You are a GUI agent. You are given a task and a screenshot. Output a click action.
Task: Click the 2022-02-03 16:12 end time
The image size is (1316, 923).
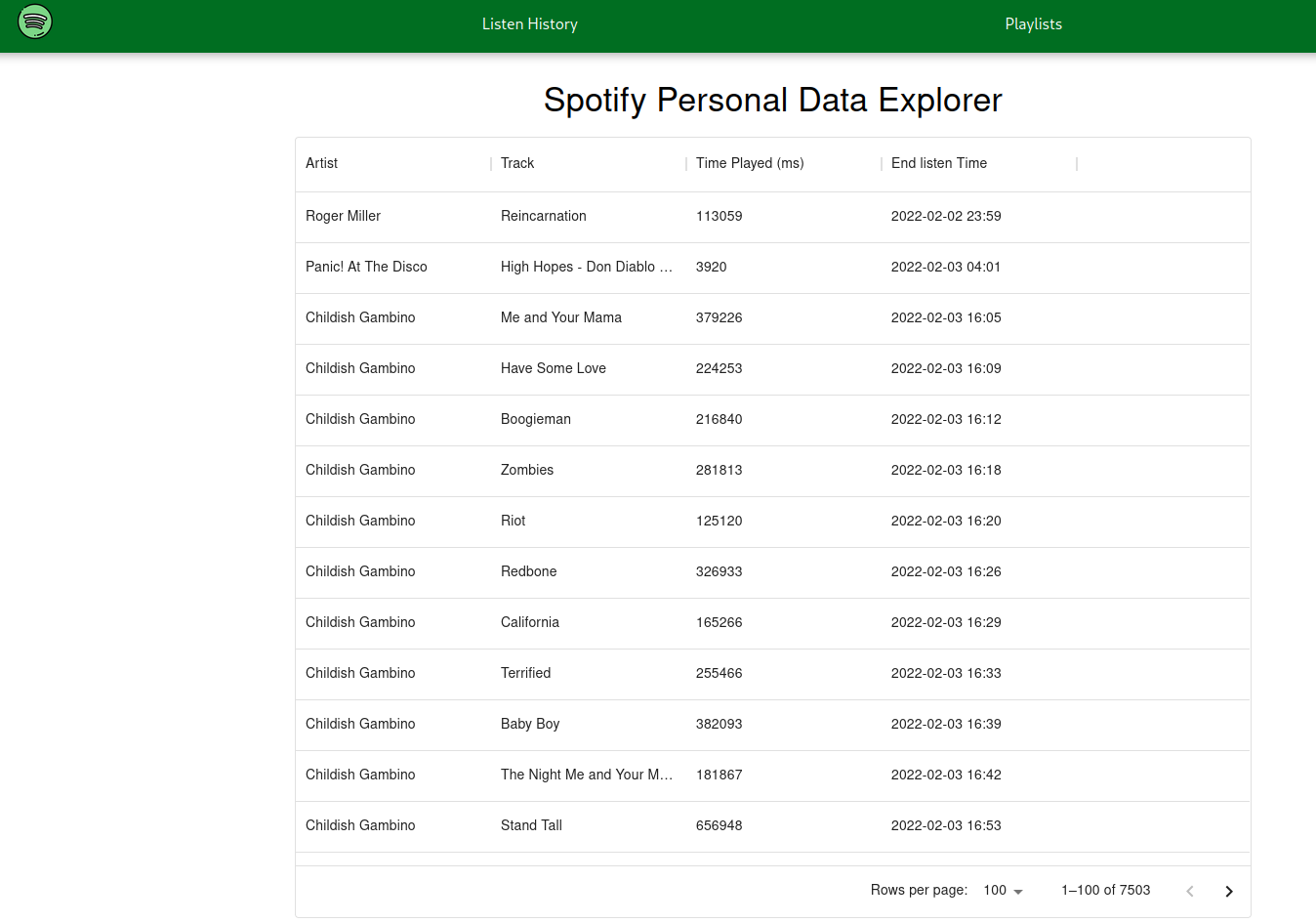pos(946,419)
